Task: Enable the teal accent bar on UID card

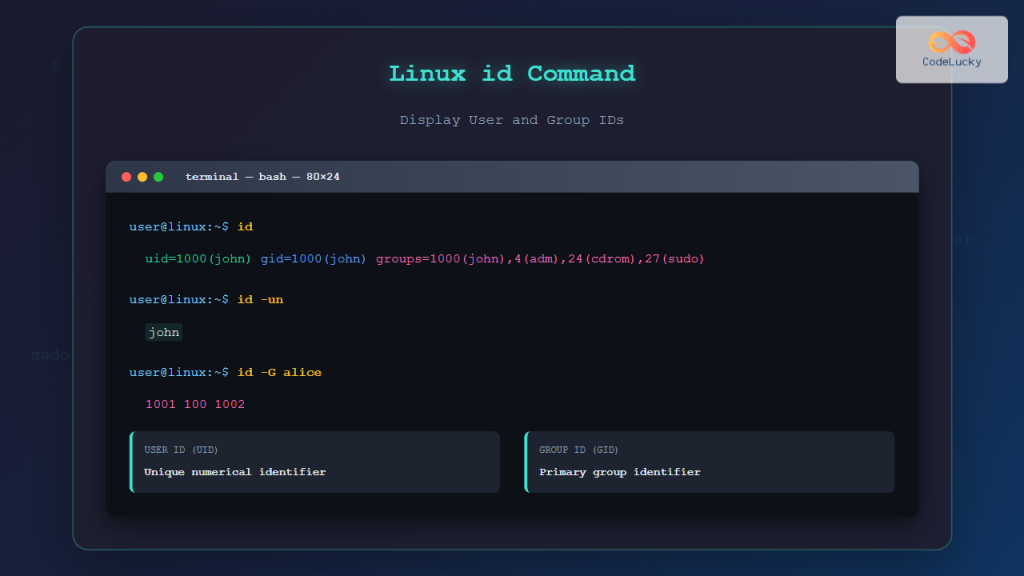Action: (x=131, y=462)
